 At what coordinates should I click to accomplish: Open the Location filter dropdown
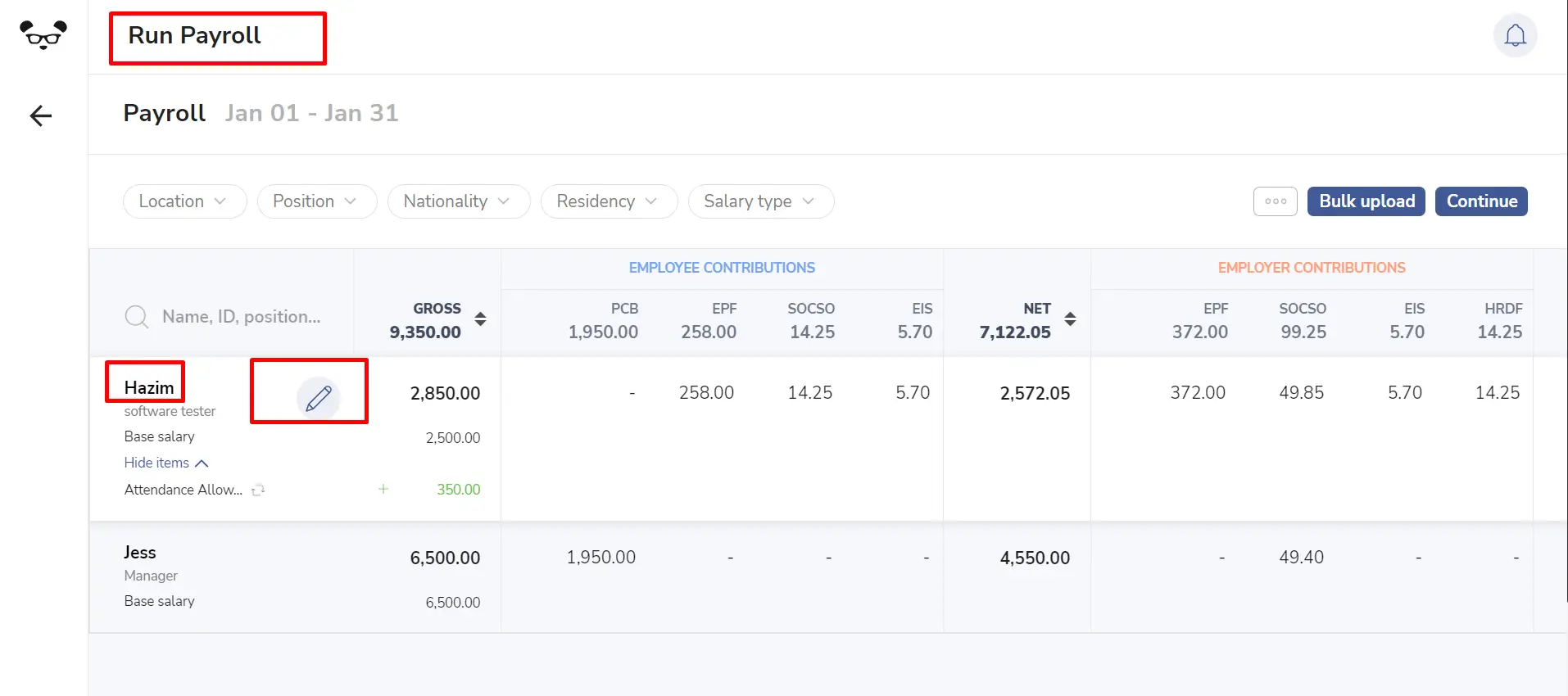click(185, 201)
